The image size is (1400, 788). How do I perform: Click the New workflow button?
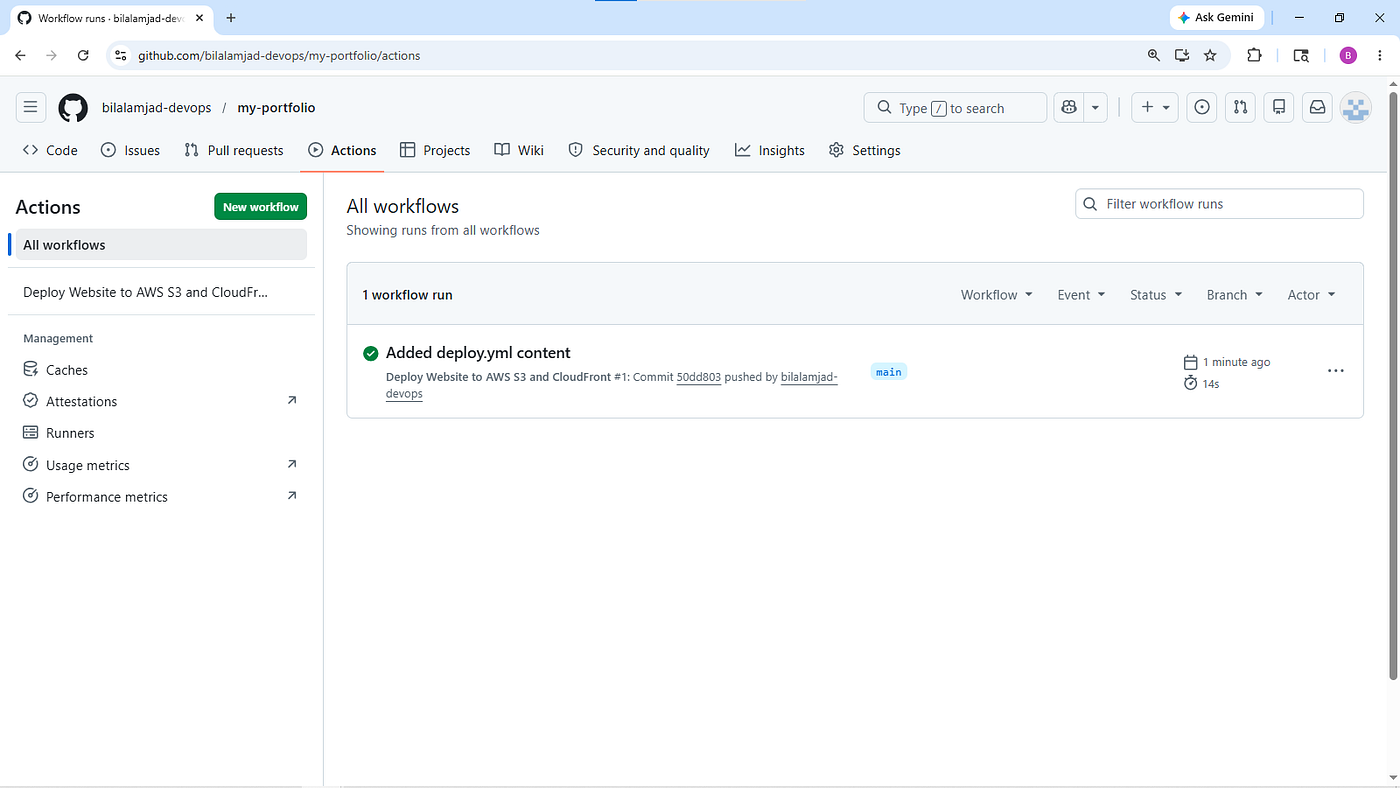(261, 207)
